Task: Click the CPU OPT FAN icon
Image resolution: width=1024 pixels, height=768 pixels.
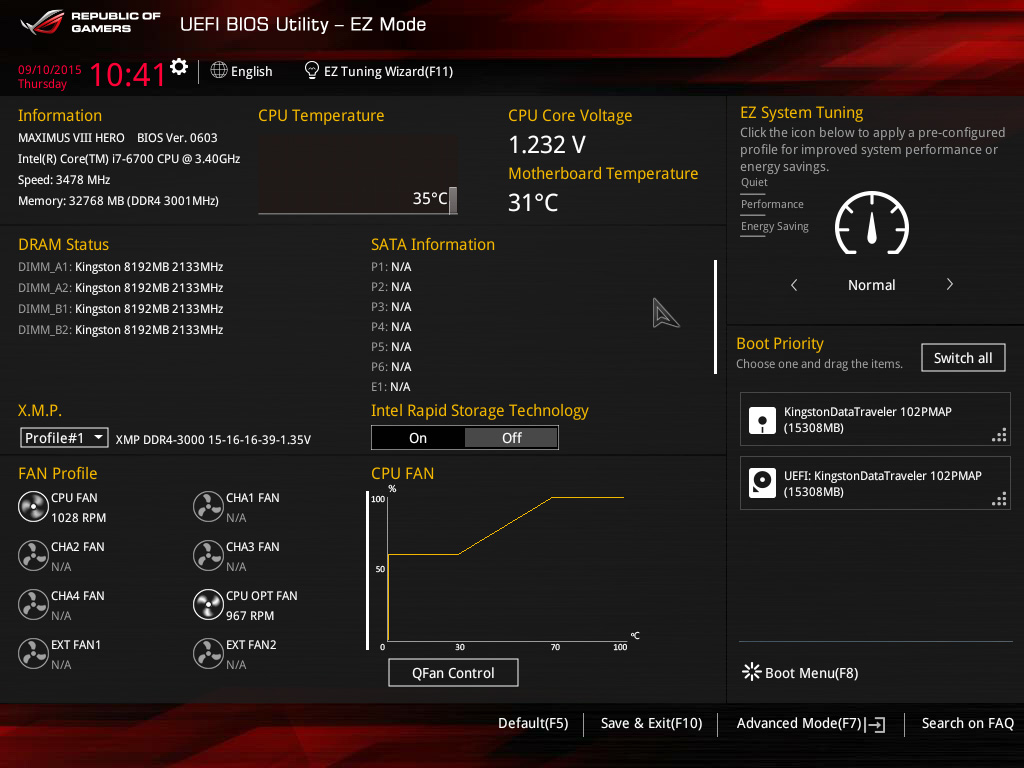Action: click(208, 605)
